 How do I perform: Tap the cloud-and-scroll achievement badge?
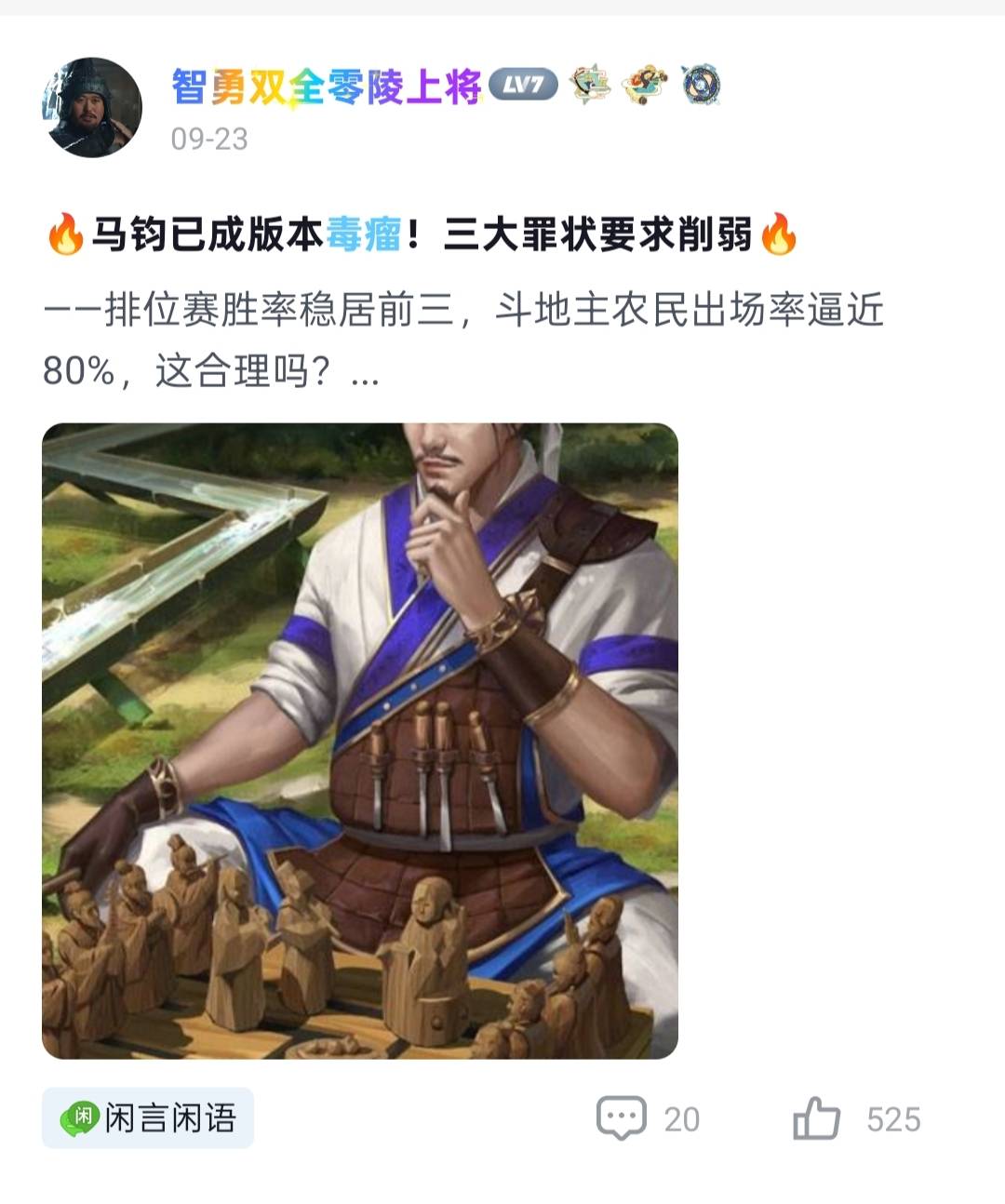click(645, 85)
